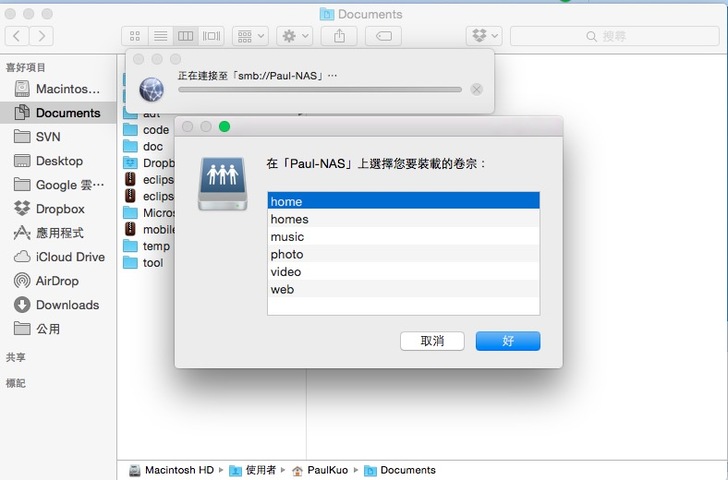Select the video volume
Image resolution: width=728 pixels, height=480 pixels.
(403, 272)
